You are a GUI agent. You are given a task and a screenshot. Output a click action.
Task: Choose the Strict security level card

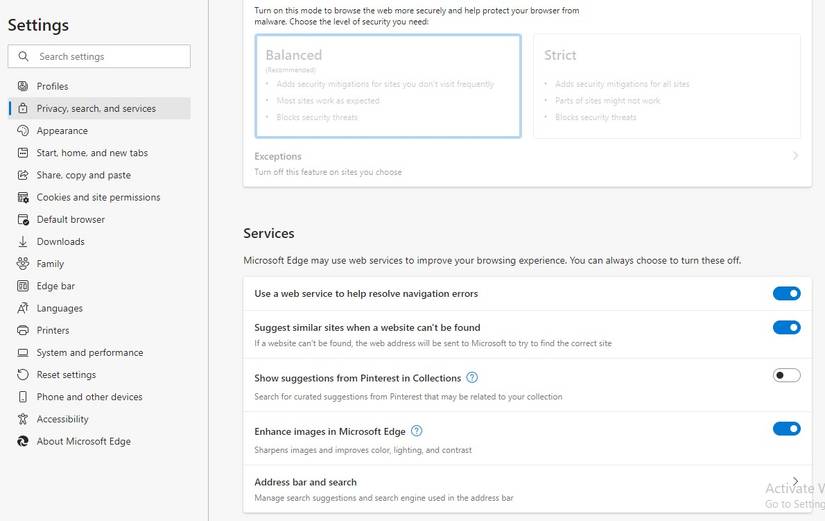coord(666,86)
